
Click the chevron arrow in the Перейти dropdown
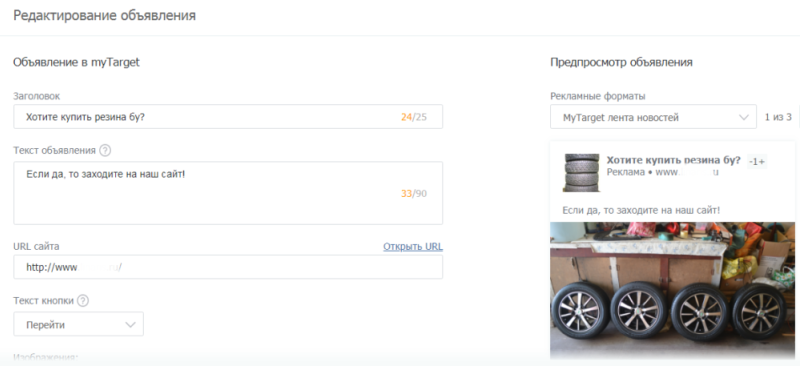[130, 325]
